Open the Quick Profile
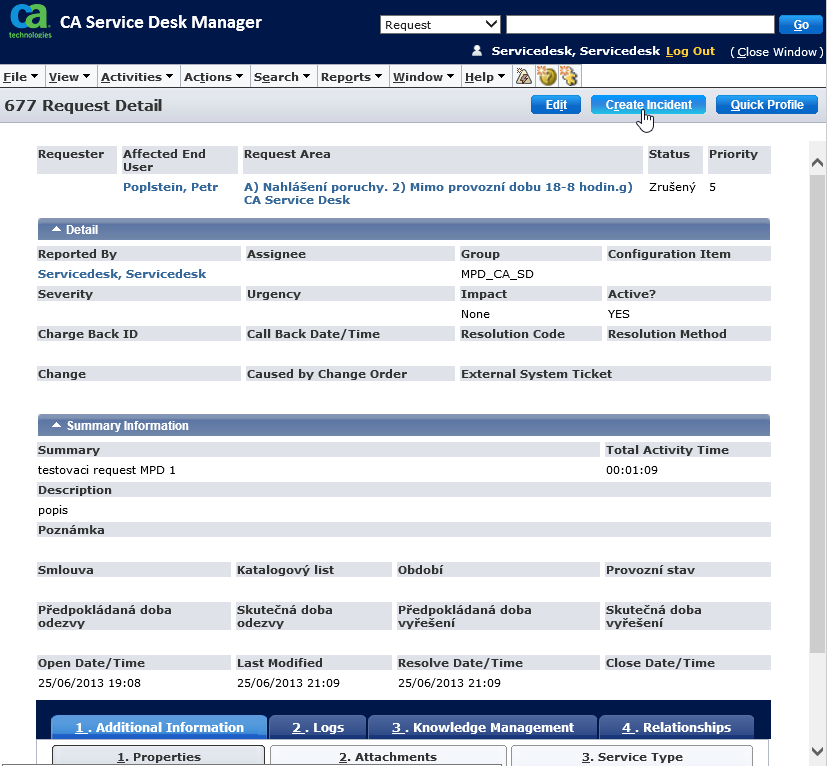 (x=767, y=104)
